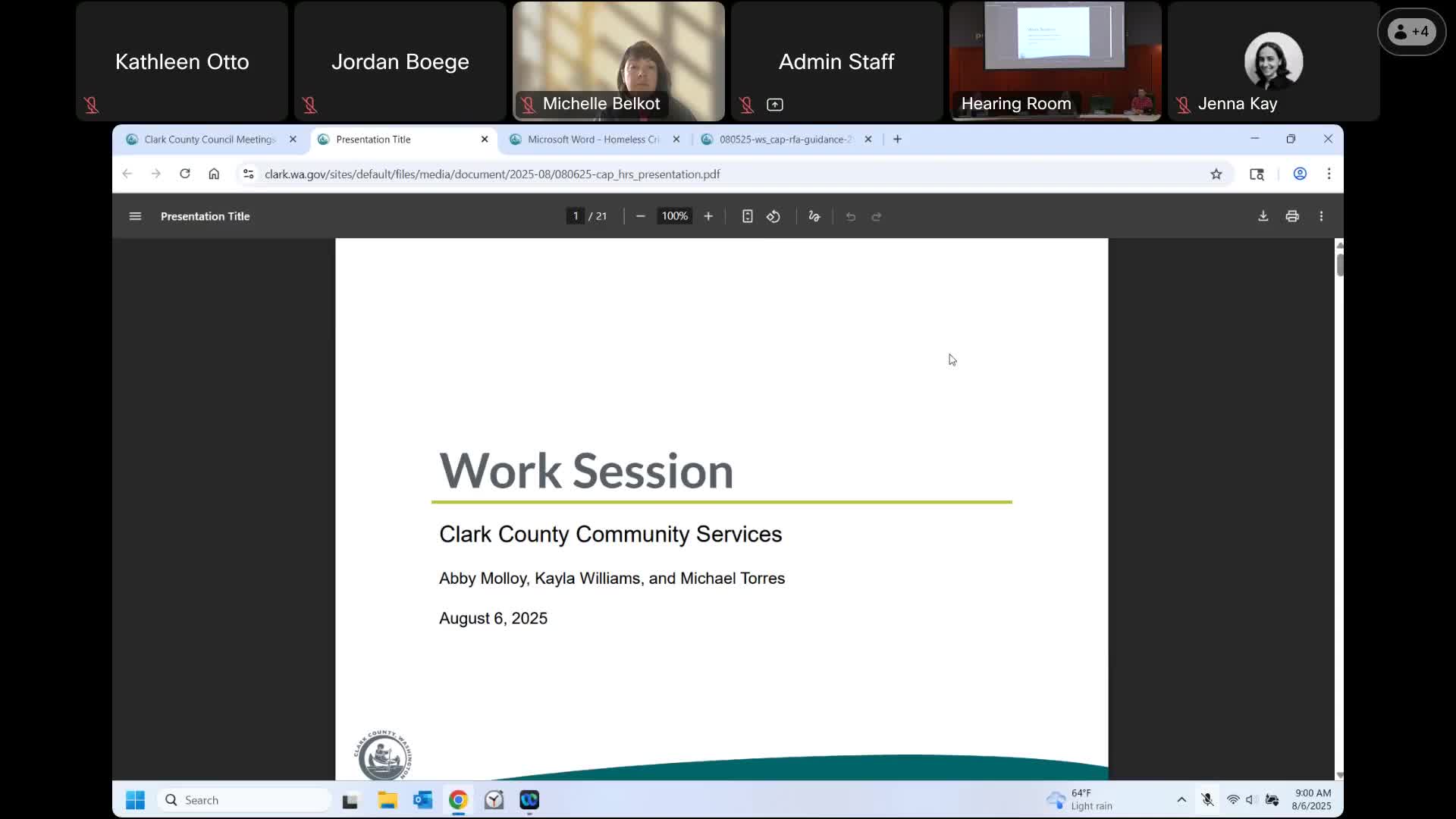Print the PDF document
The height and width of the screenshot is (819, 1456).
coord(1291,216)
